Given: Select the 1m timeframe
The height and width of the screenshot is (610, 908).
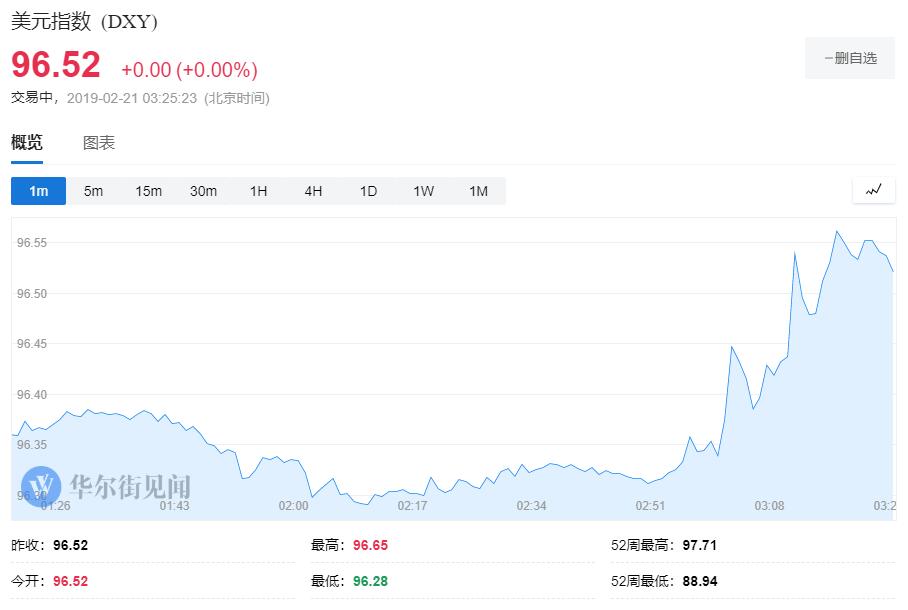Looking at the screenshot, I should pos(39,191).
